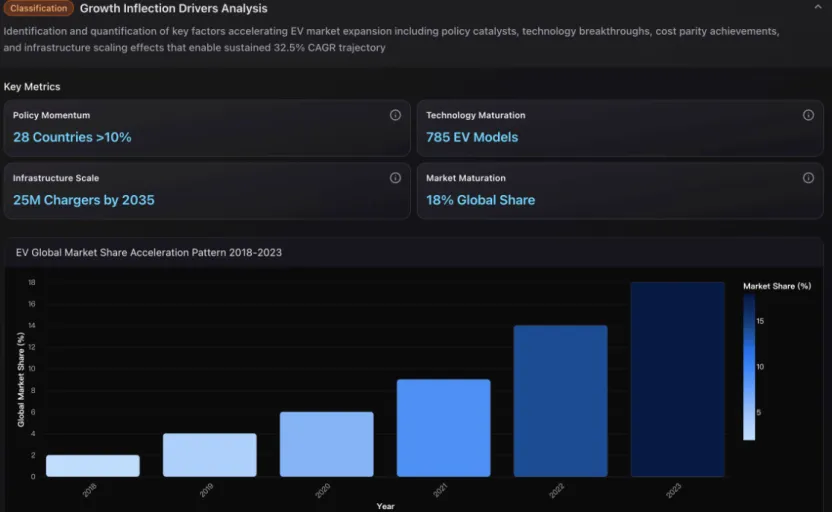
Task: Click the Key Metrics section heading
Action: pos(32,87)
